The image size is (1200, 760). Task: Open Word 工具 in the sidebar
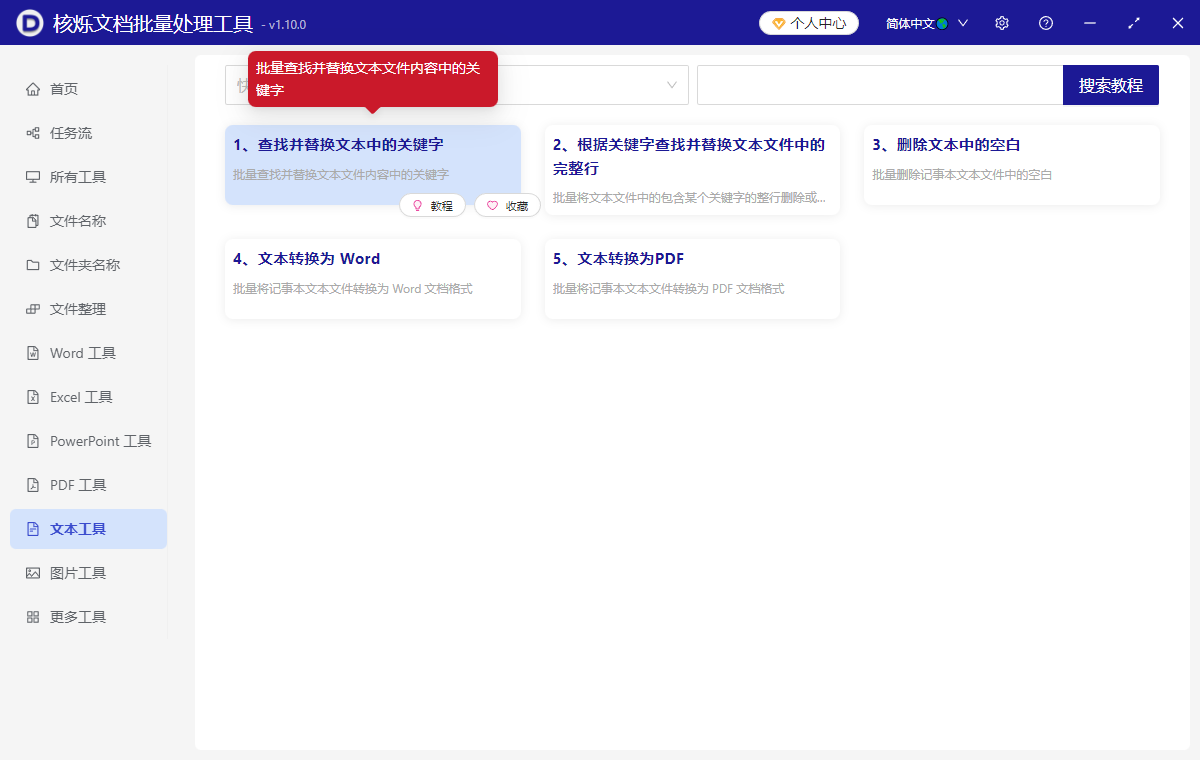(78, 352)
